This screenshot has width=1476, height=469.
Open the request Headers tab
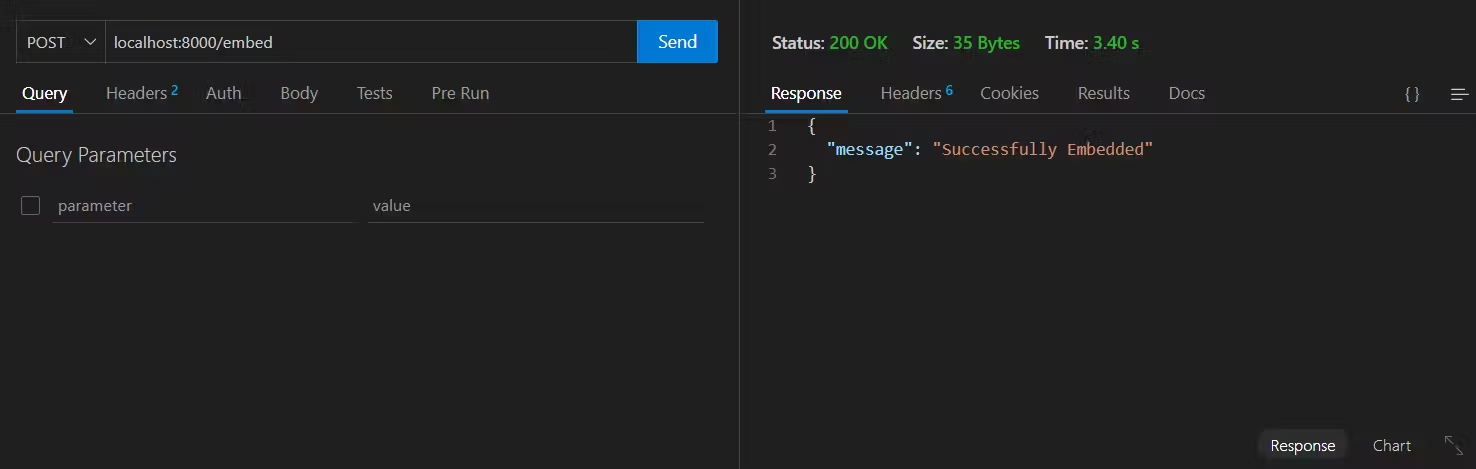click(x=142, y=93)
